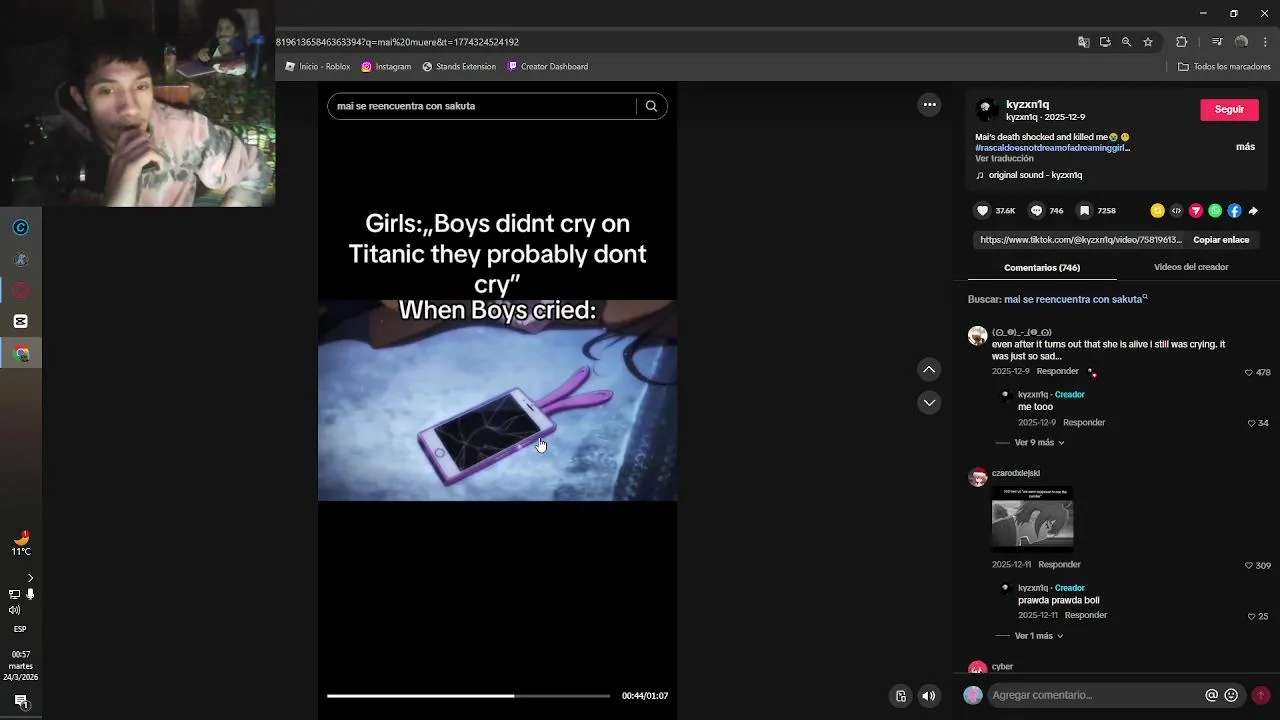Switch to the 'Videos del creador' tab
The image size is (1280, 720).
tap(1191, 267)
